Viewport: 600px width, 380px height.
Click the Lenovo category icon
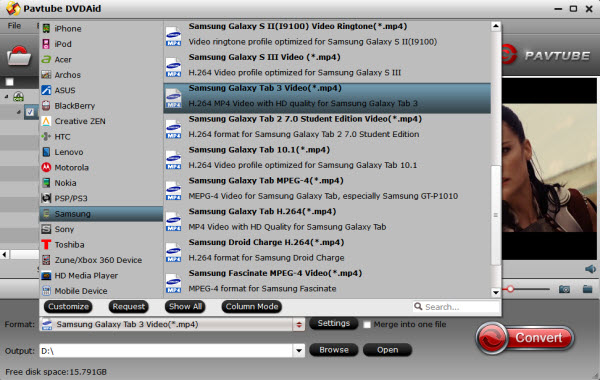(x=46, y=152)
